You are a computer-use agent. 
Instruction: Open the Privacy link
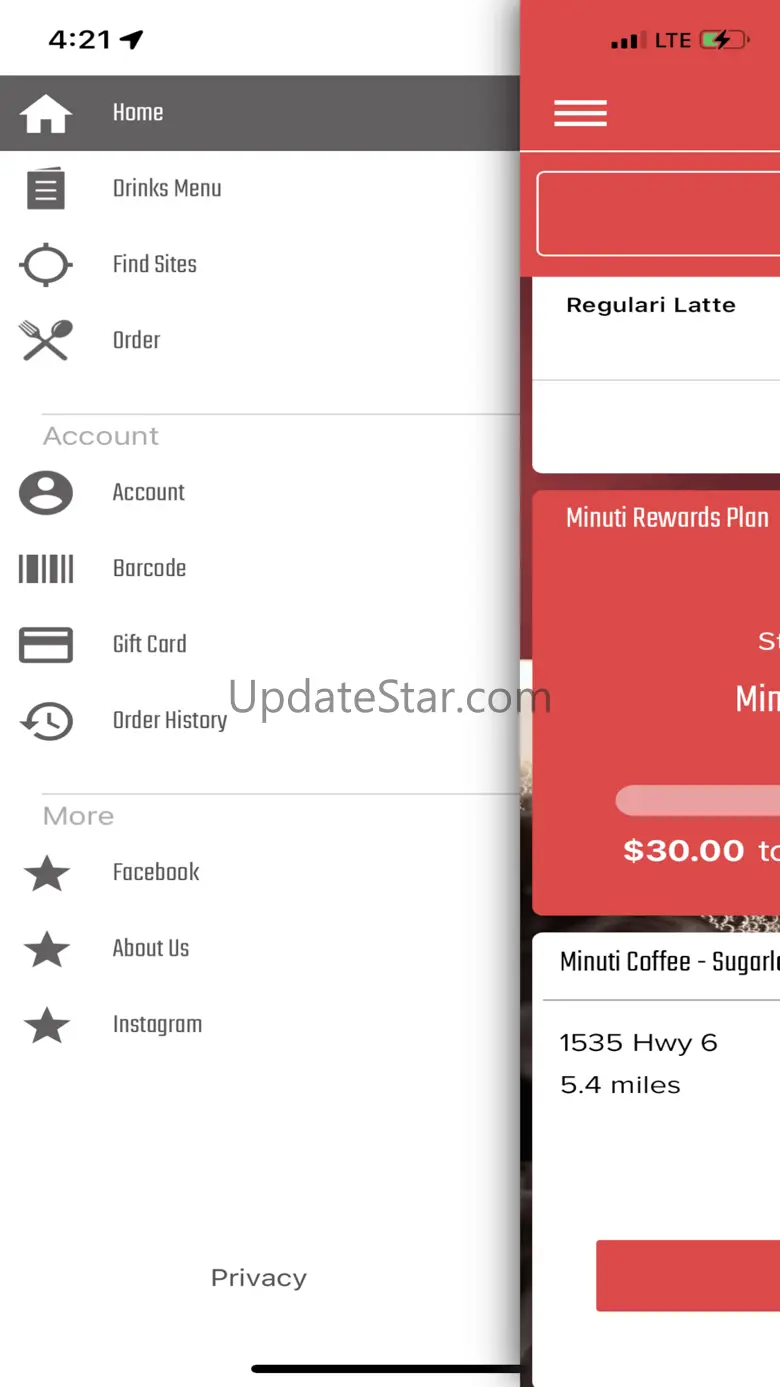pyautogui.click(x=259, y=1278)
